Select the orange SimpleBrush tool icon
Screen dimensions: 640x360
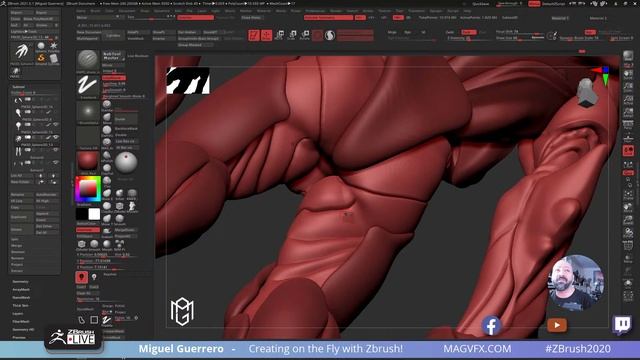click(41, 59)
